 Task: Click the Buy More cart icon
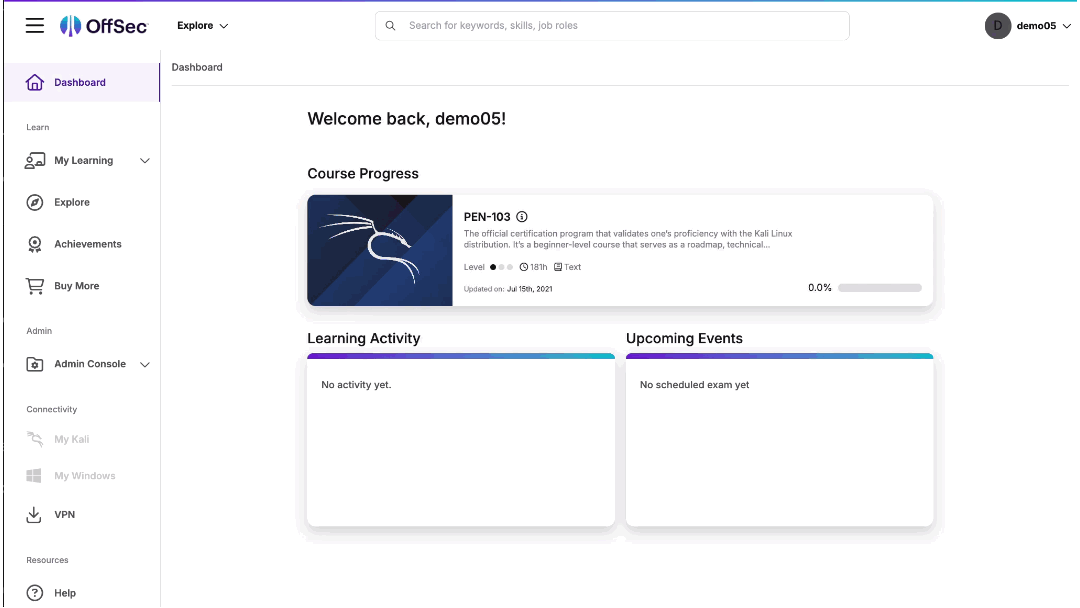click(34, 286)
